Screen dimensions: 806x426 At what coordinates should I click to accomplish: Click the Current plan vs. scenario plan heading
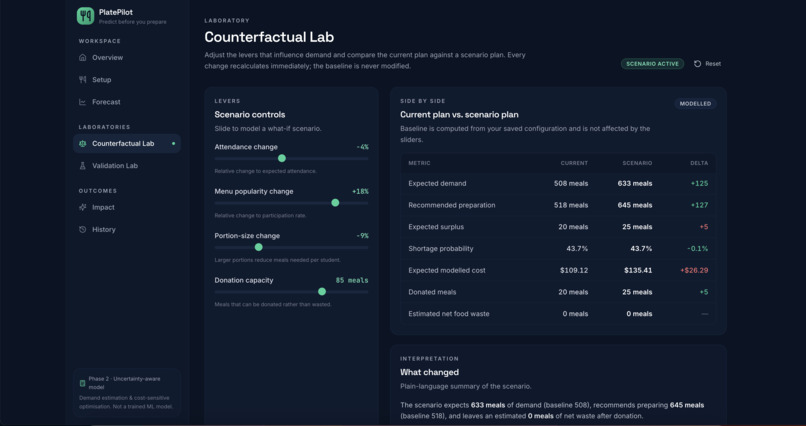click(459, 115)
